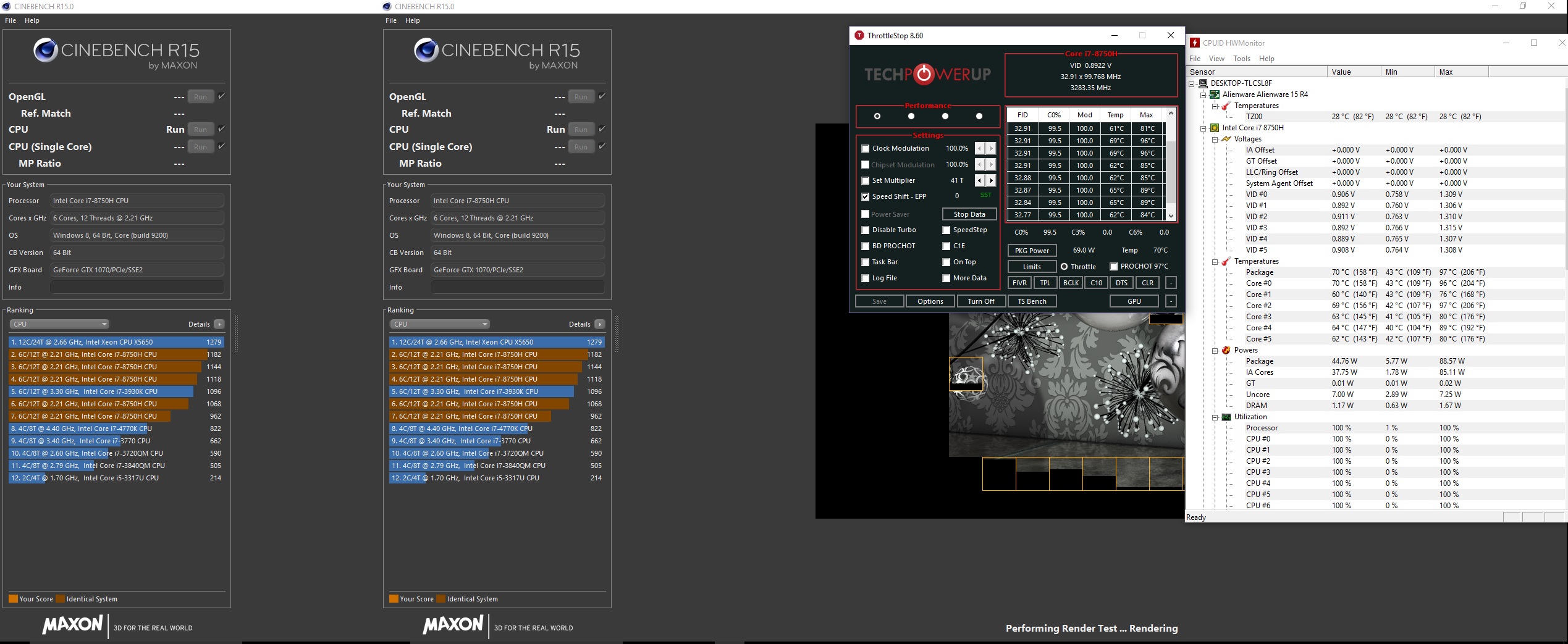The width and height of the screenshot is (1568, 644).
Task: Click the Details arrow icon in middle Cinebench ranking
Action: [x=600, y=324]
